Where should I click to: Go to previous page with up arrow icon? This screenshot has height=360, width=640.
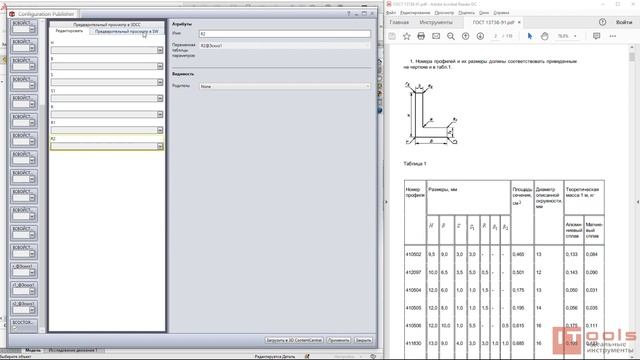click(x=465, y=36)
